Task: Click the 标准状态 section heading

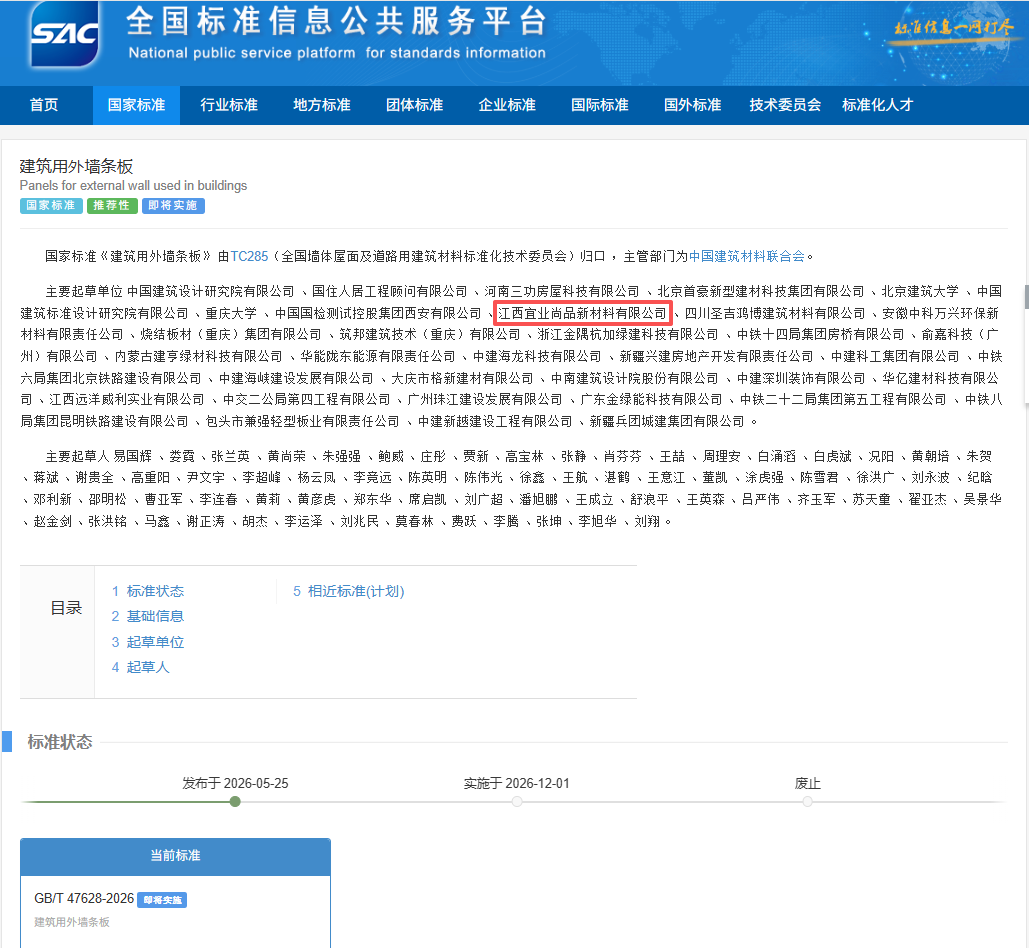Action: [x=60, y=742]
